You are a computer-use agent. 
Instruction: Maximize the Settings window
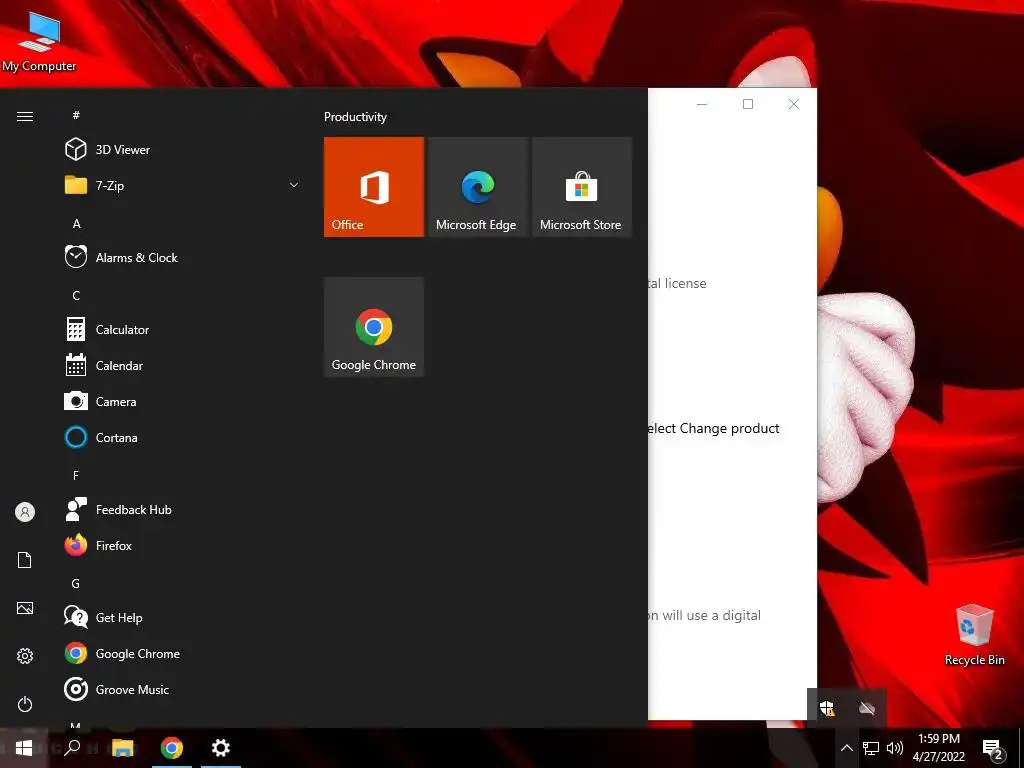pyautogui.click(x=748, y=104)
